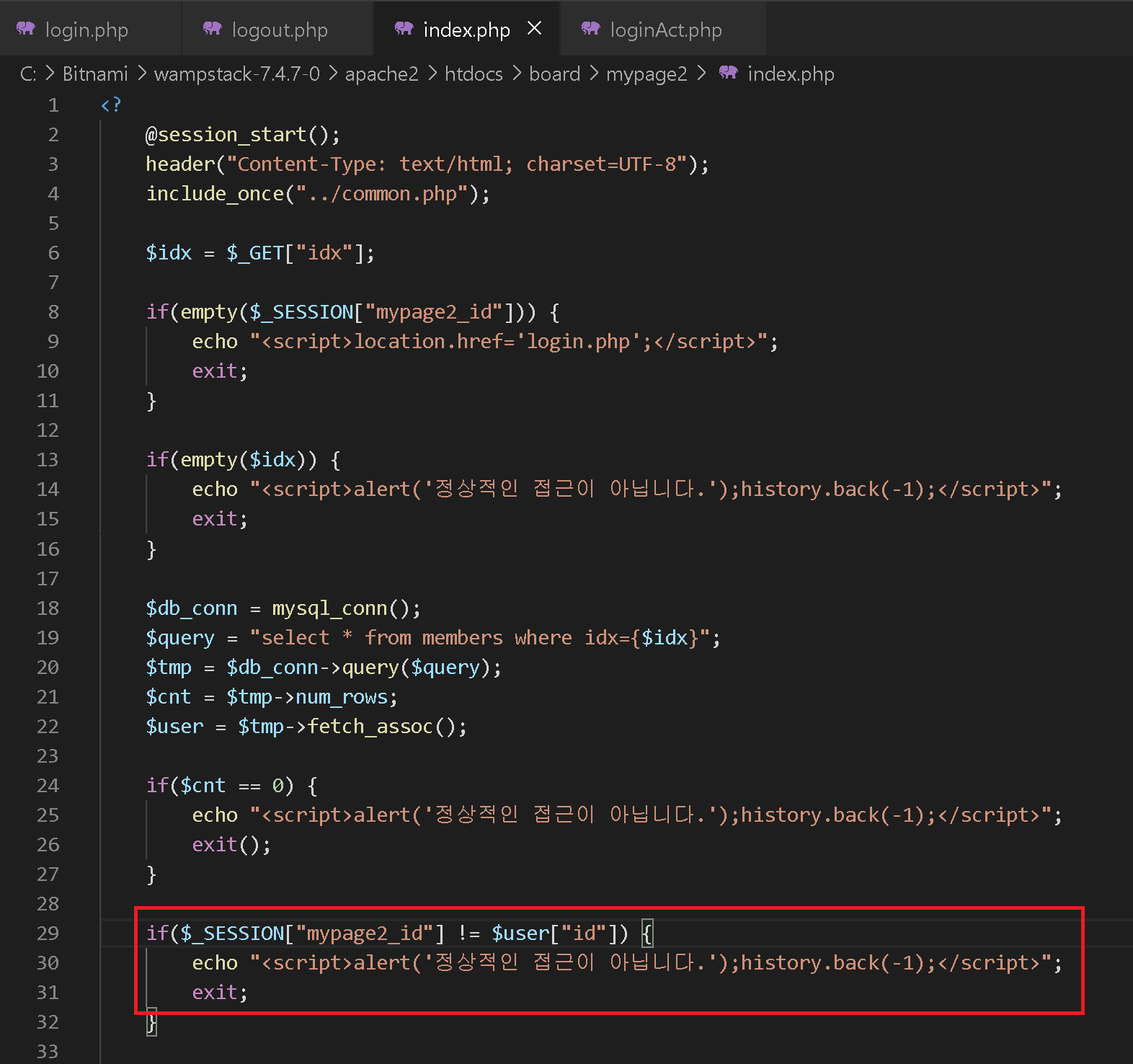Click the $cnt num_rows line
The height and width of the screenshot is (1064, 1133).
tap(272, 697)
